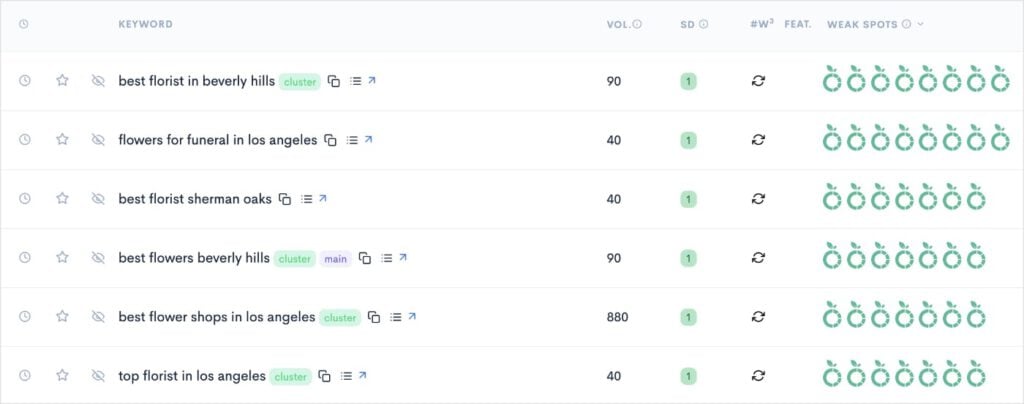Open external link for 'best florist sherman oaks'

(x=322, y=198)
